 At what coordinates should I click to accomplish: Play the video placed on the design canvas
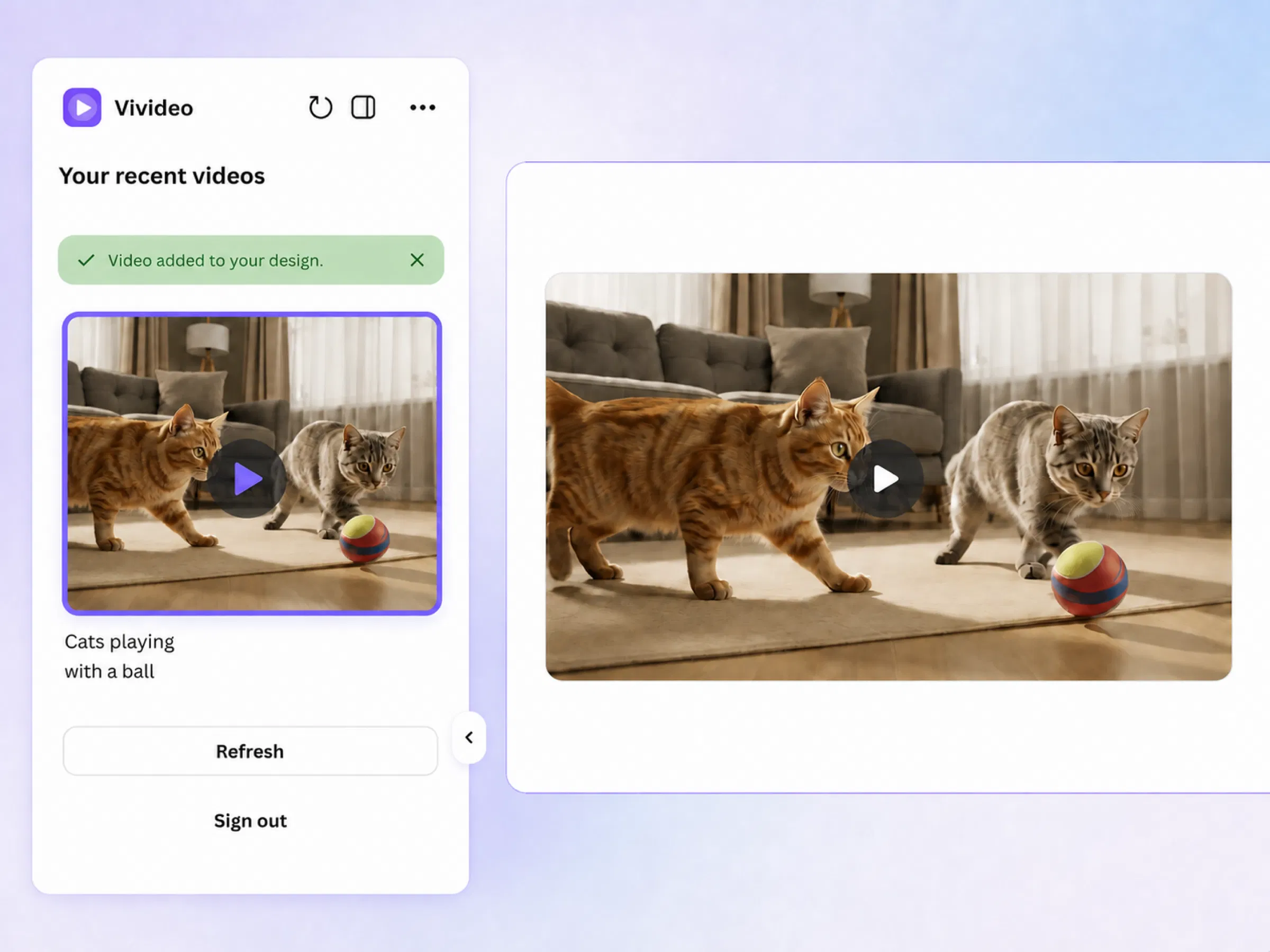click(x=885, y=479)
